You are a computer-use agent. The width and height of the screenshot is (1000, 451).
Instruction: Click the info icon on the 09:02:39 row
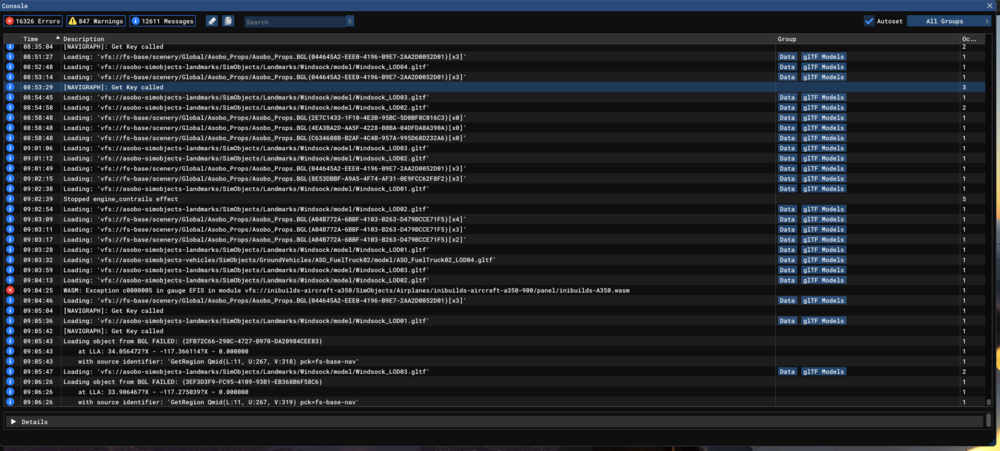(10, 199)
